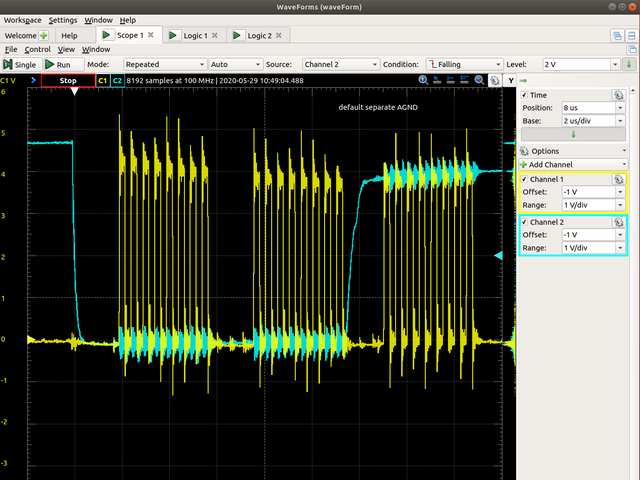Open the plot options gear icon

pyautogui.click(x=495, y=80)
